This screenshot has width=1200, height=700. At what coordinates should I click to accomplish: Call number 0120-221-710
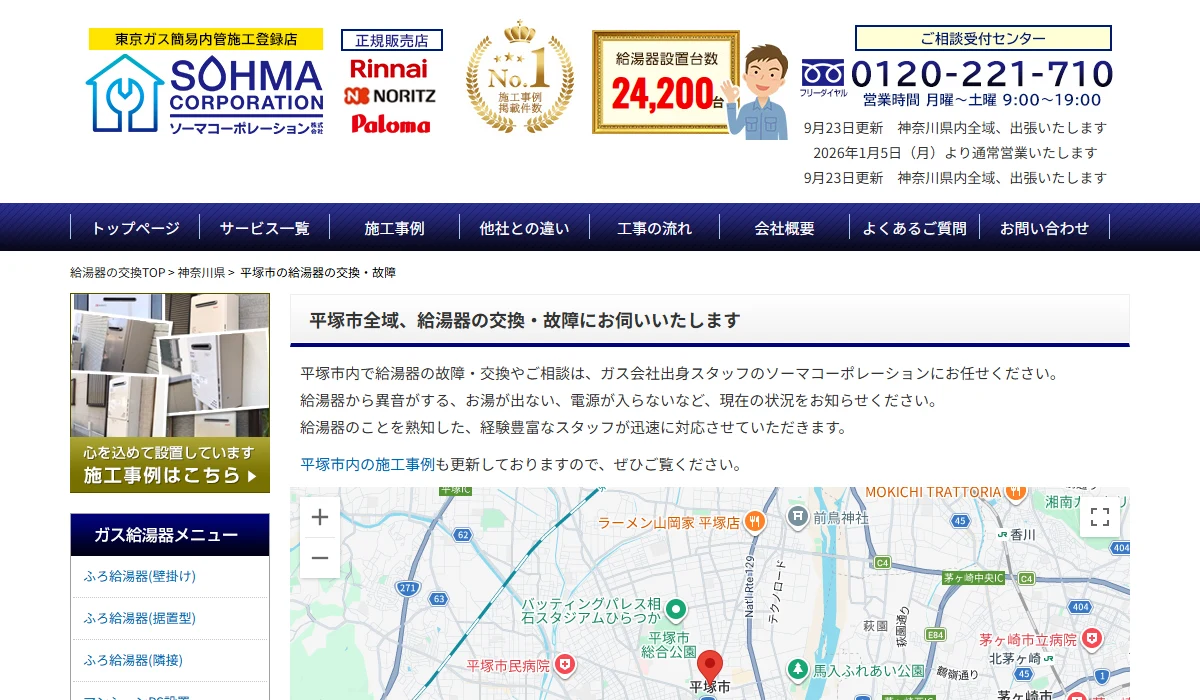click(x=982, y=74)
